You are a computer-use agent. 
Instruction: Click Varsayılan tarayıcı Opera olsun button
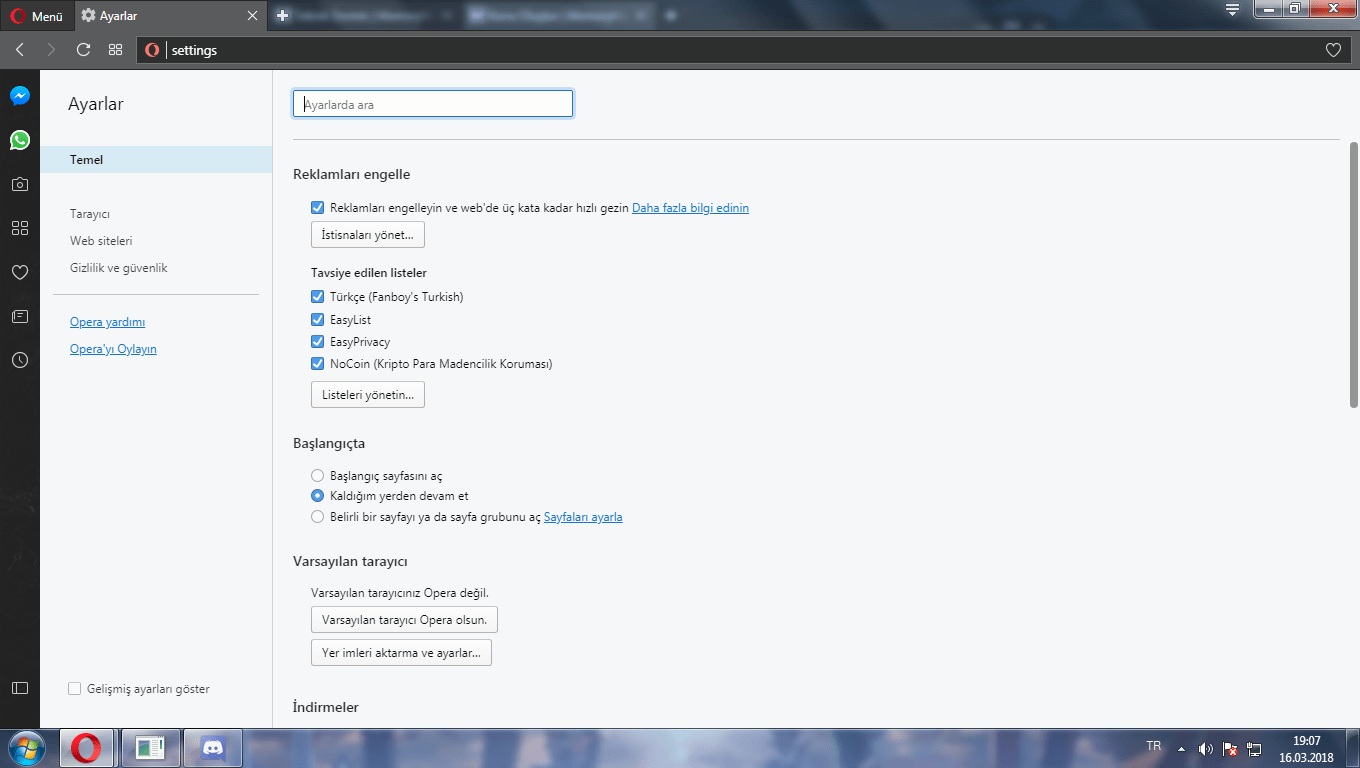click(x=404, y=620)
